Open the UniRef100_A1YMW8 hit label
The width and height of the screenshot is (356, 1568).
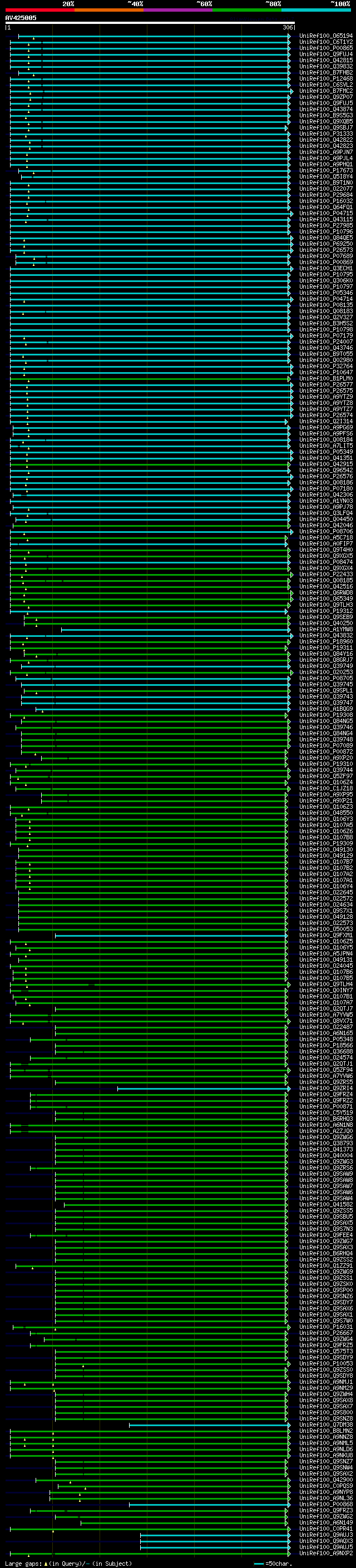click(325, 630)
